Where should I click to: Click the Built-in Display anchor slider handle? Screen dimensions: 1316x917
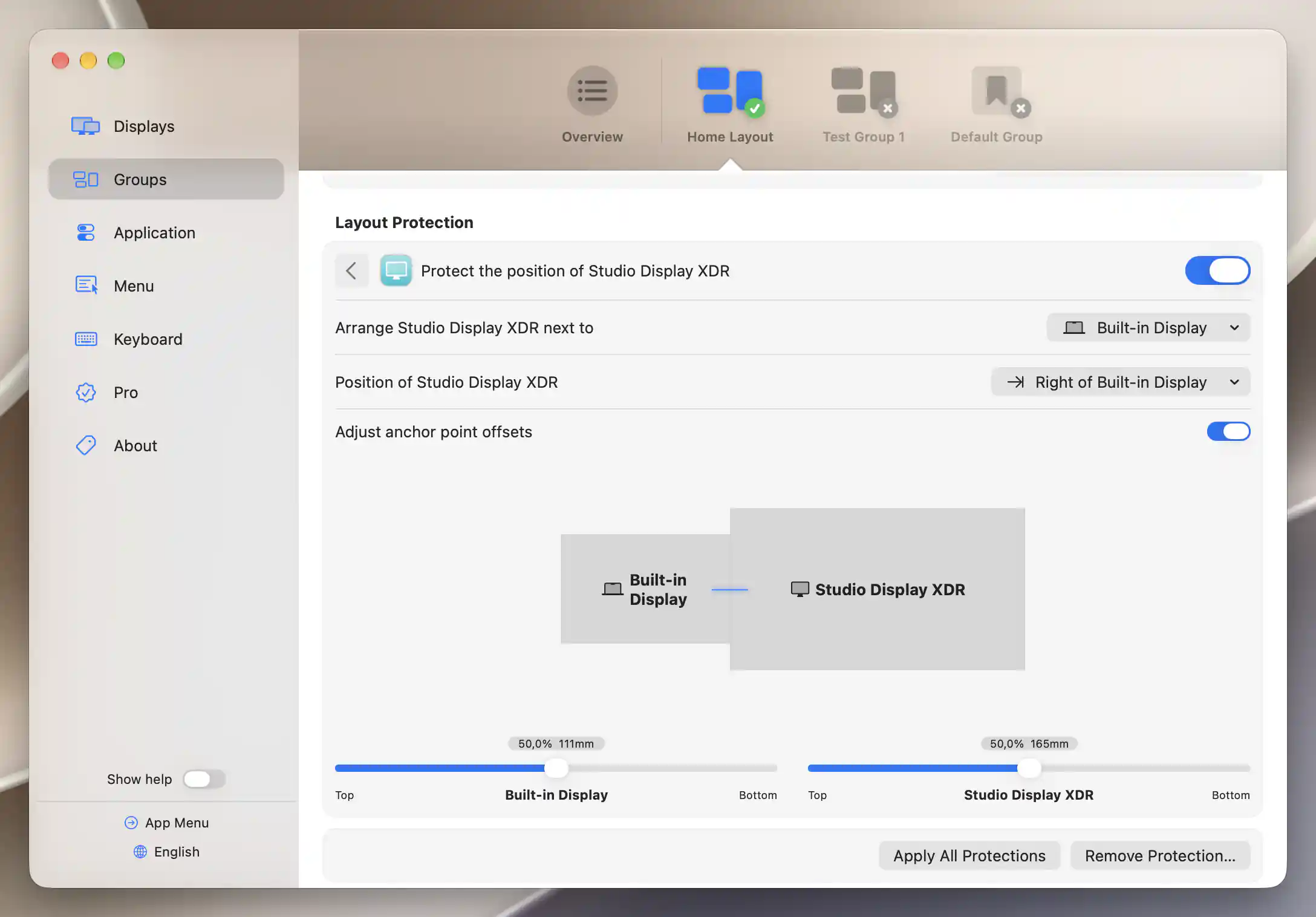(x=556, y=768)
